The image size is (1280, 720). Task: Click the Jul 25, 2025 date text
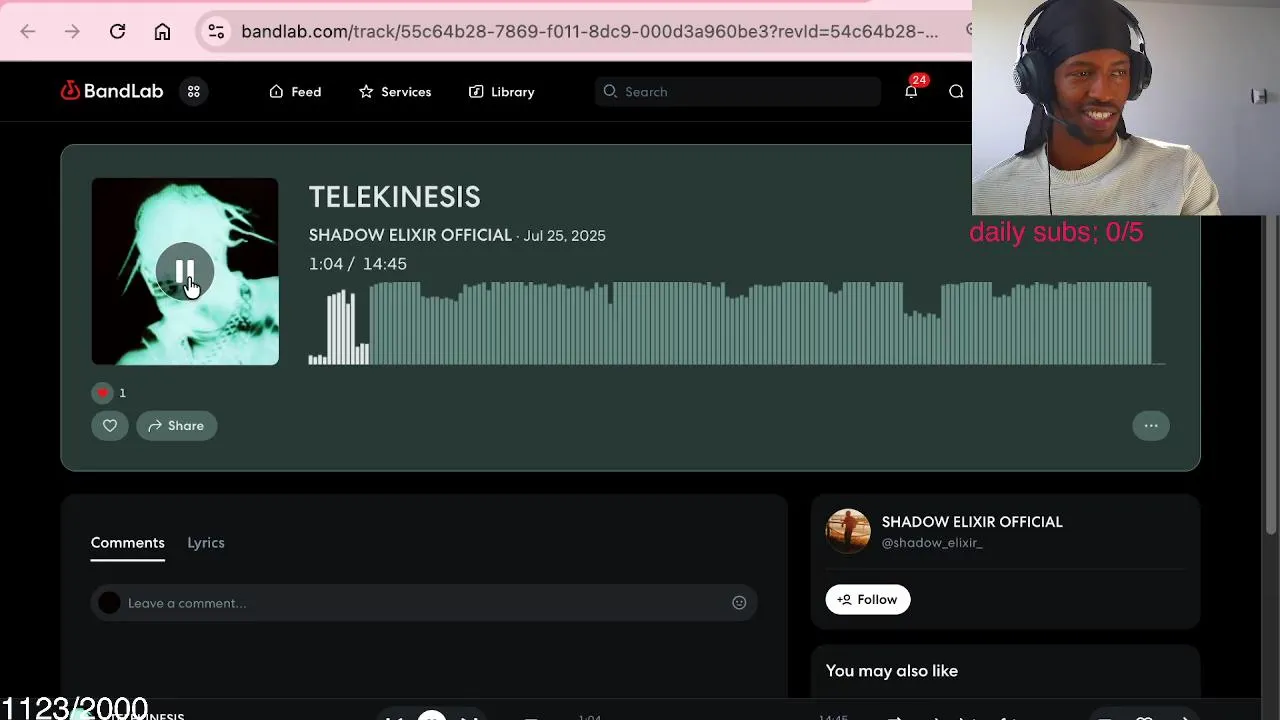coord(564,236)
